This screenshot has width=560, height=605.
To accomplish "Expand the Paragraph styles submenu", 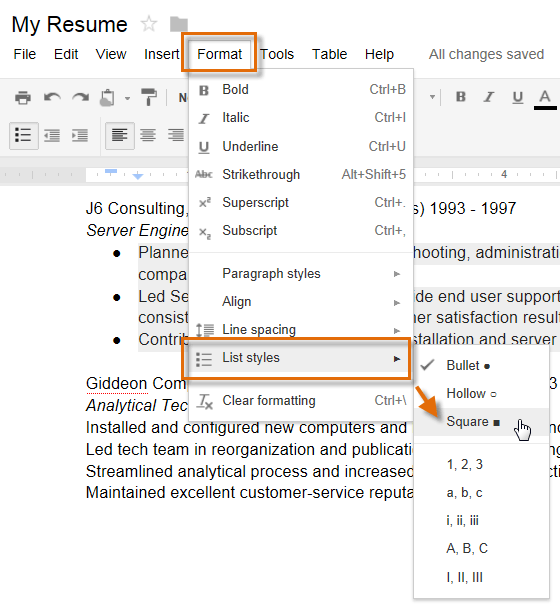I will (x=301, y=274).
